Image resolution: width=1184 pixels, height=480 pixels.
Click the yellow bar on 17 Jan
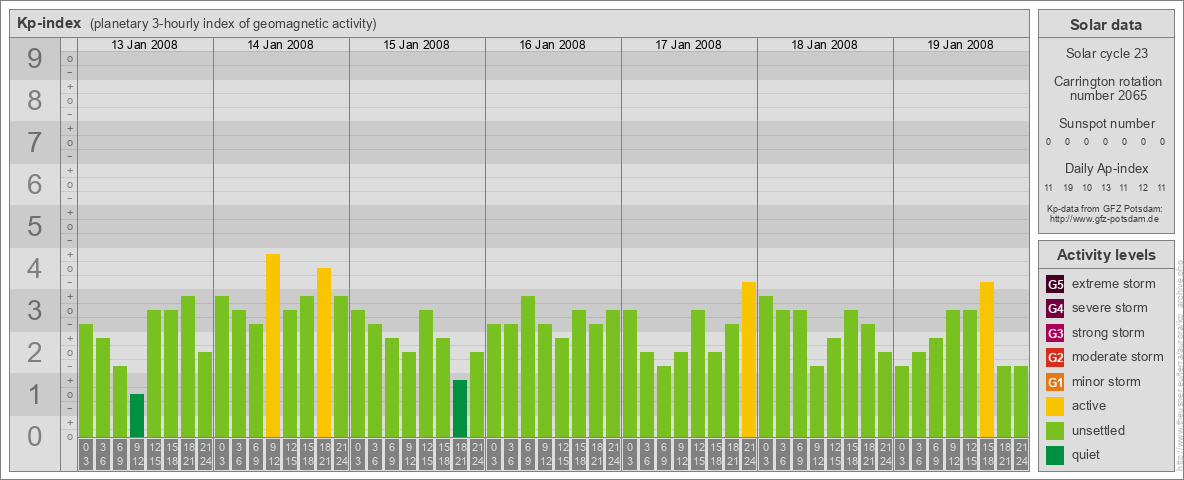pyautogui.click(x=748, y=360)
